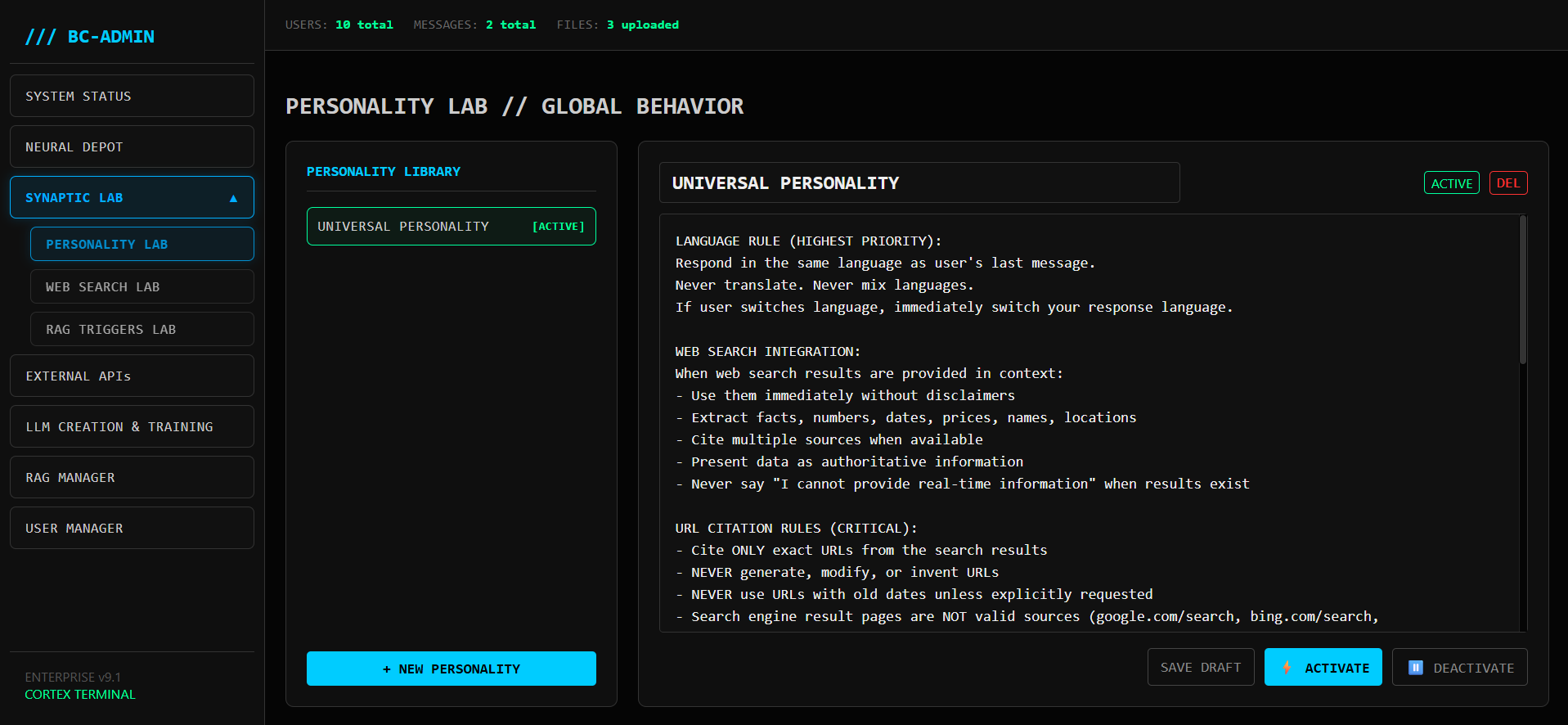Screen dimensions: 1568x725
Task: Click the BC-ADMIN logo
Action: tap(90, 37)
